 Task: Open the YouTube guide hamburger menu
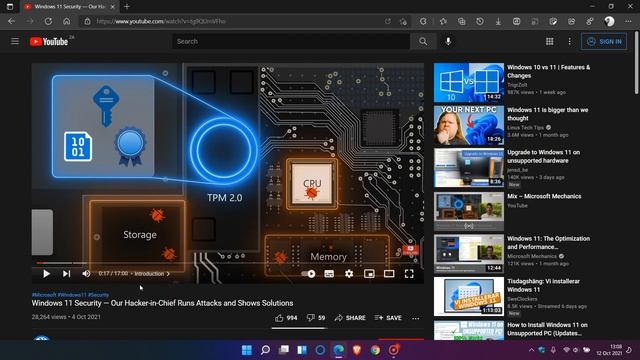pos(15,41)
